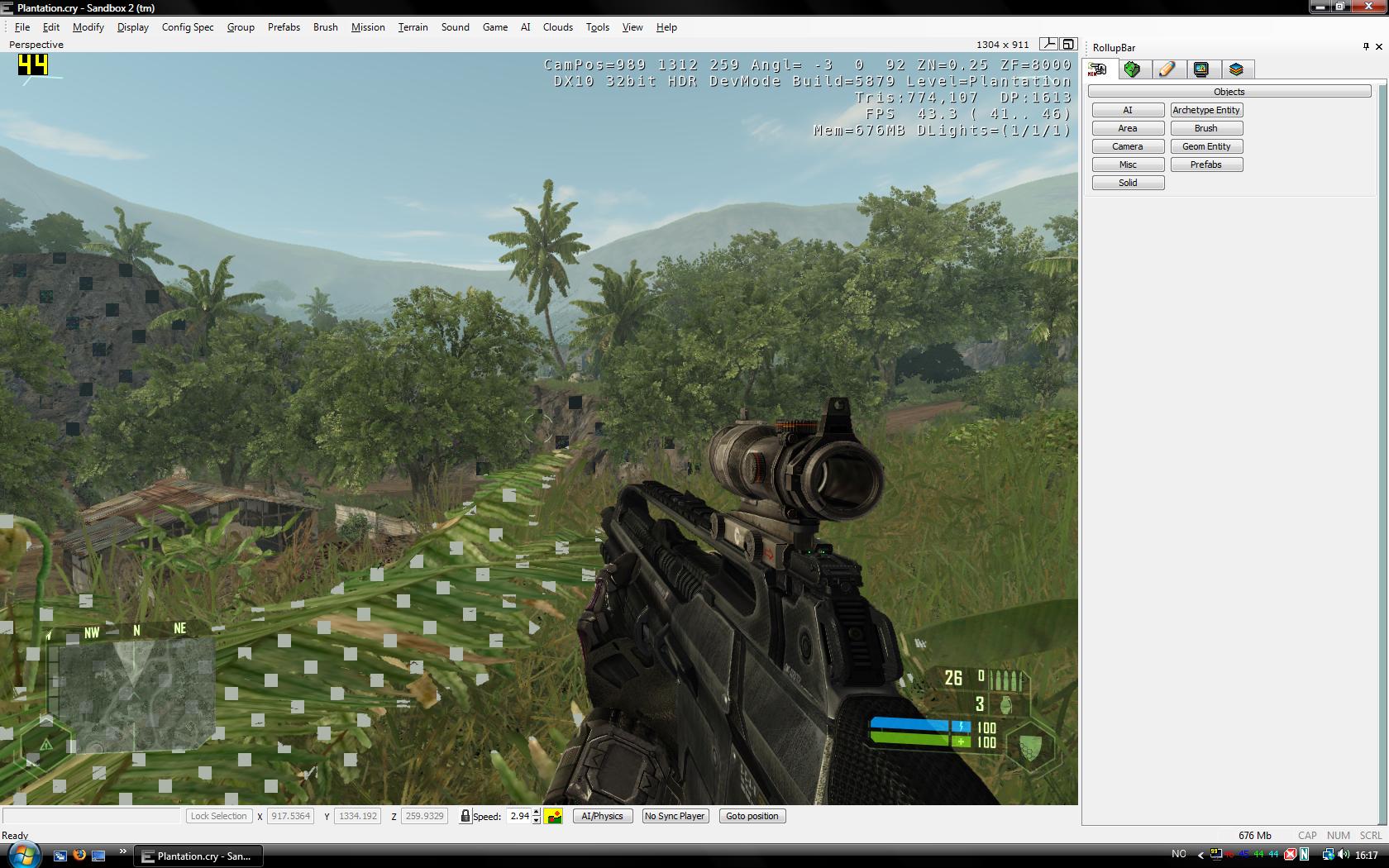Select the Brush object category

point(1206,128)
